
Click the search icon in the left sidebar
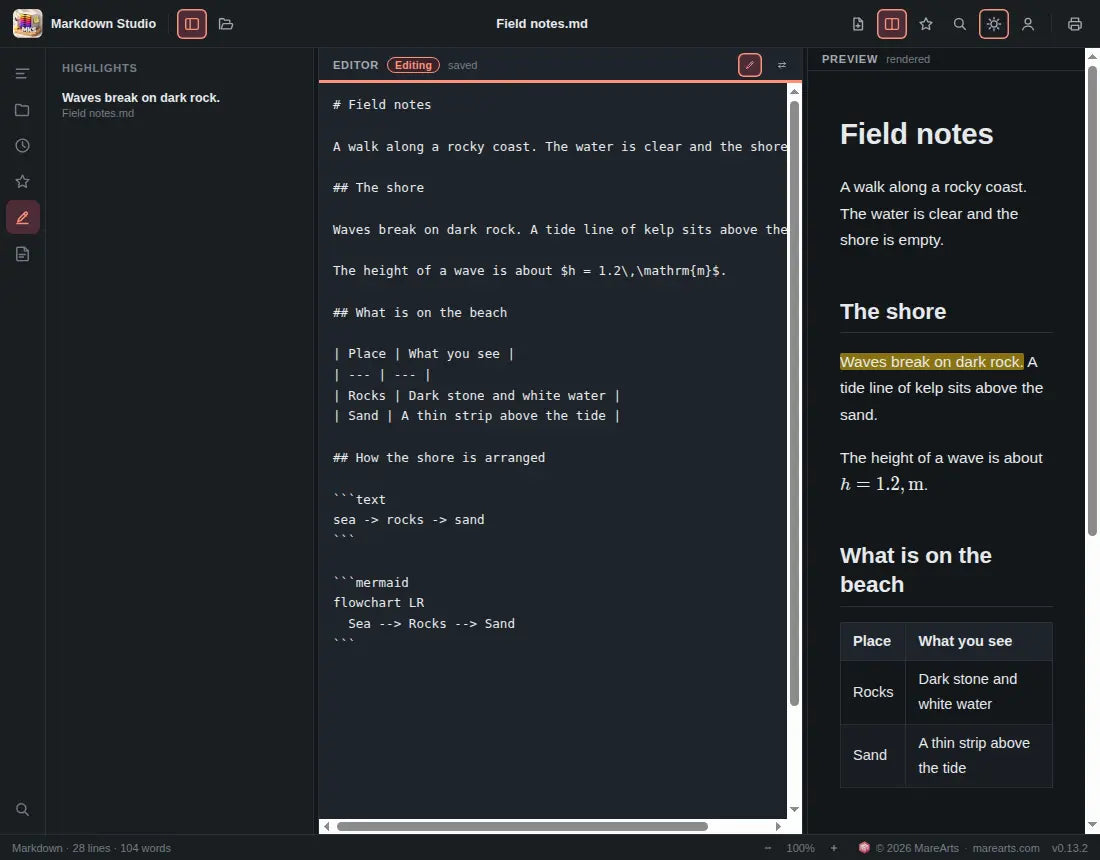point(22,809)
